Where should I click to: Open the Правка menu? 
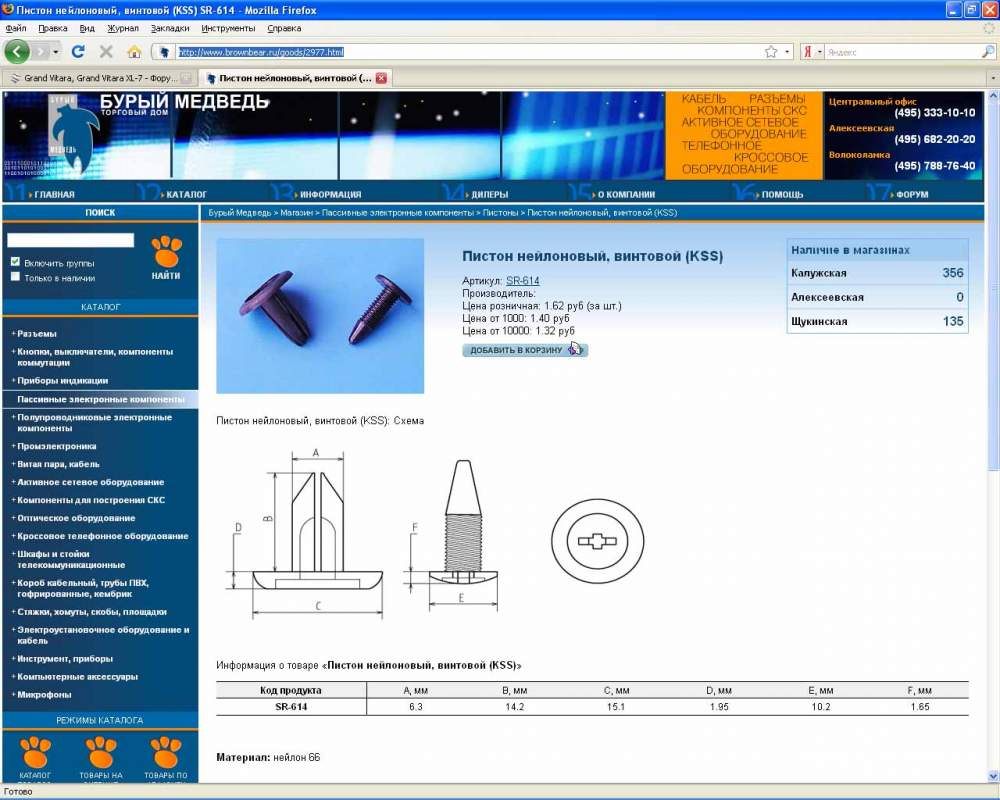click(52, 28)
